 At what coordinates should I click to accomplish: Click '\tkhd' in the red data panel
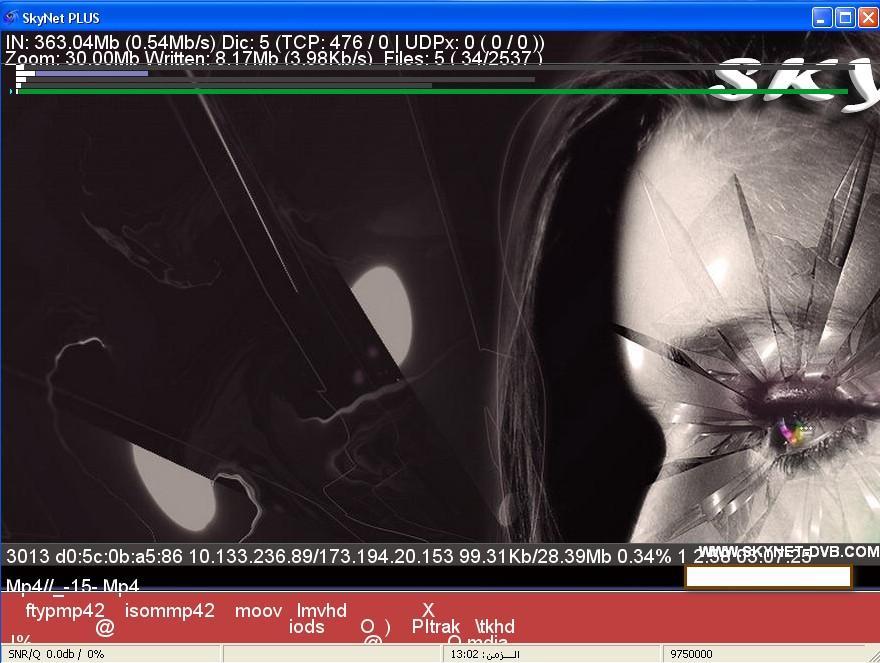coord(494,627)
